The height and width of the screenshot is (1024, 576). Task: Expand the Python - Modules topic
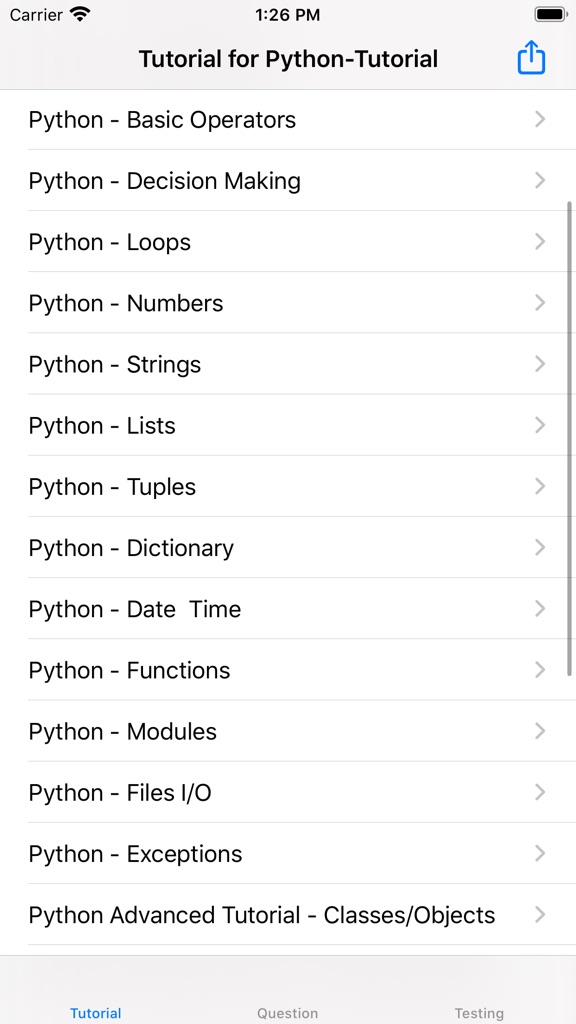pyautogui.click(x=288, y=731)
